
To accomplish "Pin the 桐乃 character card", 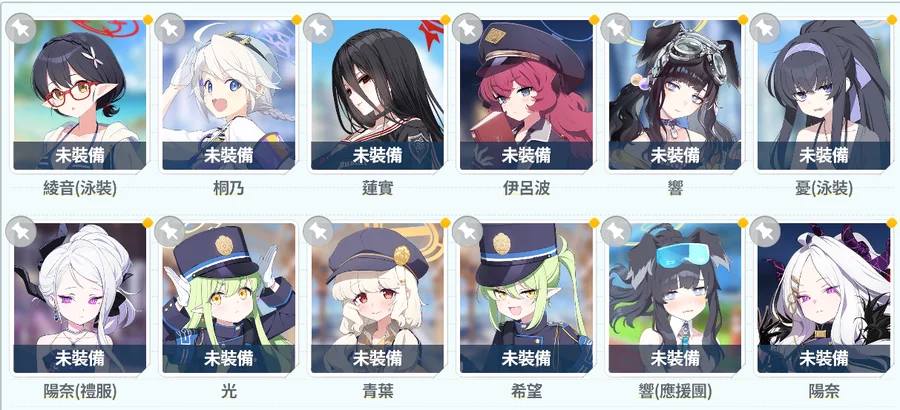I will tap(170, 28).
